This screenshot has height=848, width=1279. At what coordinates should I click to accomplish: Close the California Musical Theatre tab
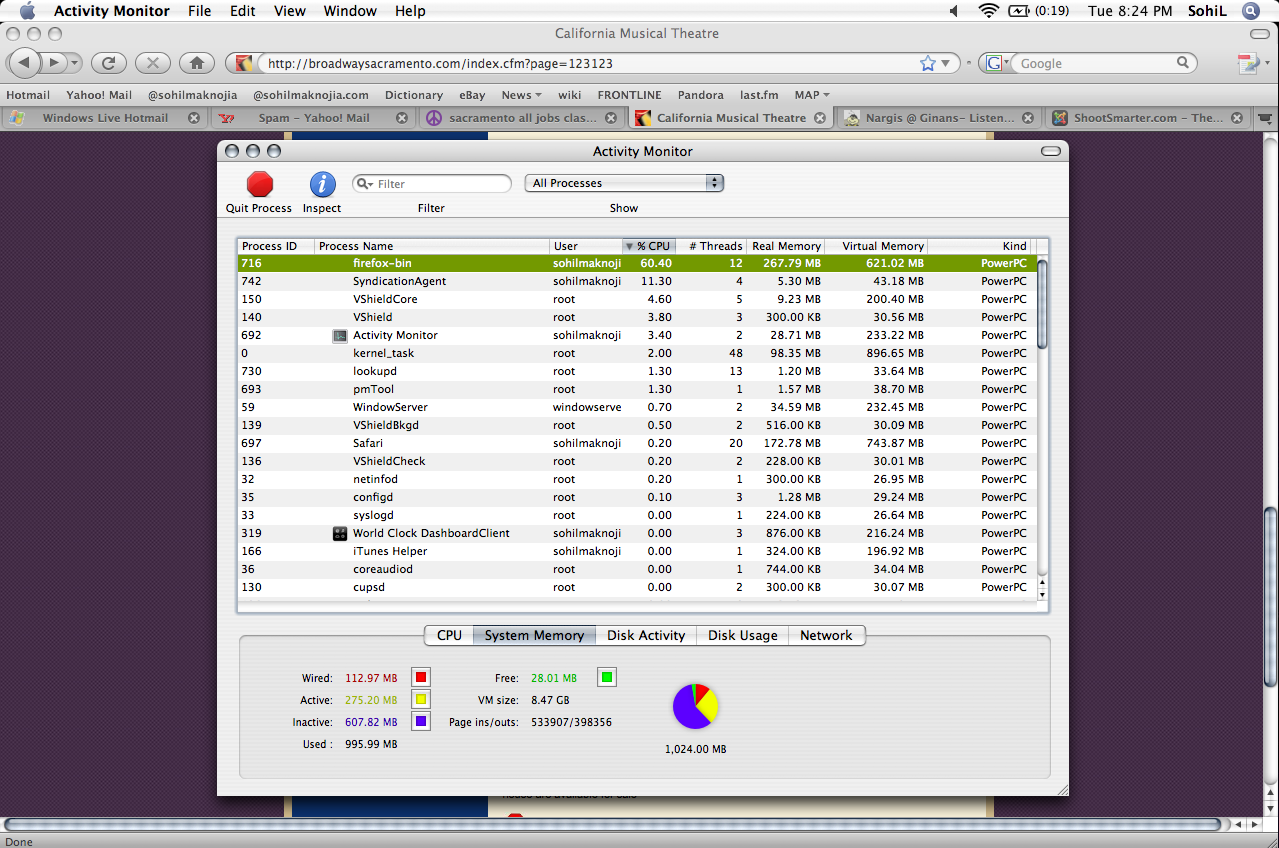pos(820,118)
